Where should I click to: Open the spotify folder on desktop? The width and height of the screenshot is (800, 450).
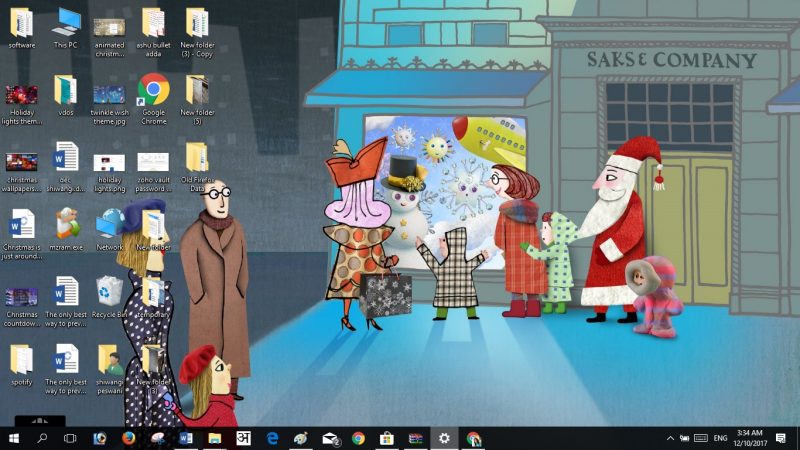(x=21, y=365)
